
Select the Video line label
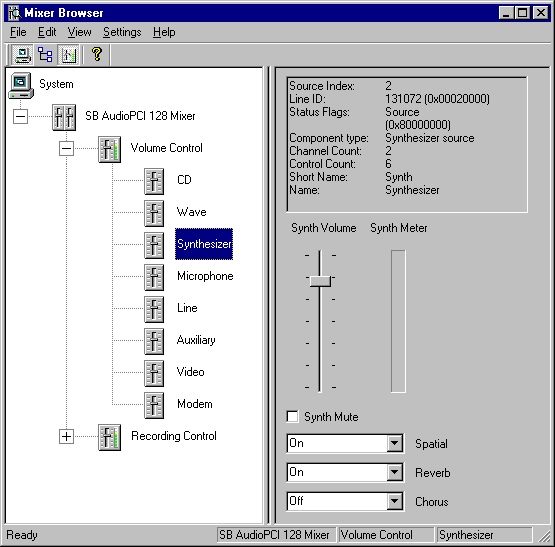click(190, 372)
